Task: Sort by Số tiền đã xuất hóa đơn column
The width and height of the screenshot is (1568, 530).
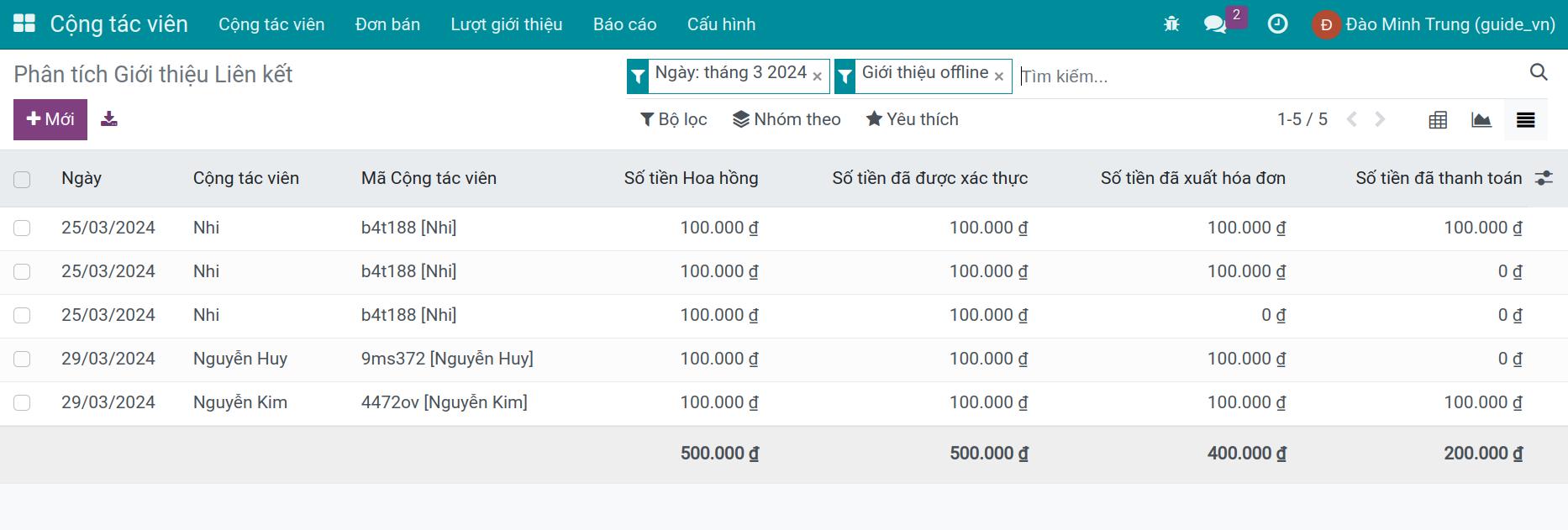Action: 1193,178
